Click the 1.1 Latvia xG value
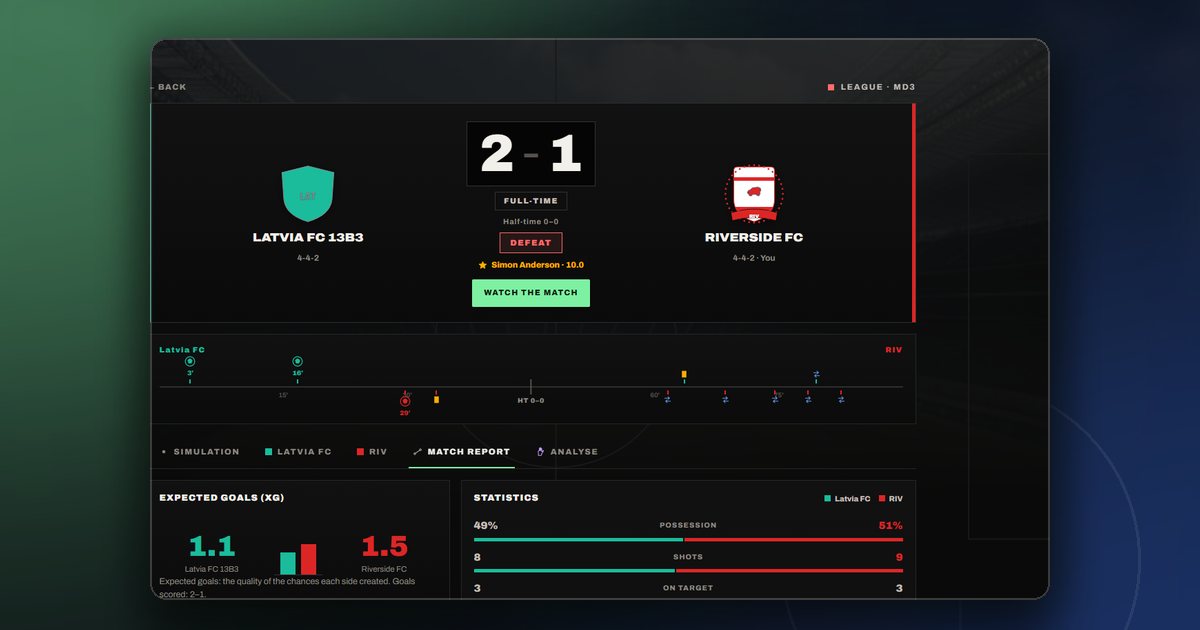Screen dimensions: 1200x630 [212, 547]
